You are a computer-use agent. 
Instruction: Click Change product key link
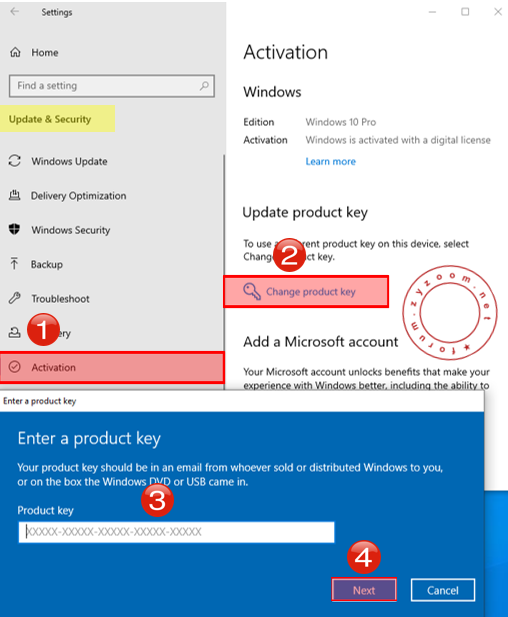click(x=311, y=292)
